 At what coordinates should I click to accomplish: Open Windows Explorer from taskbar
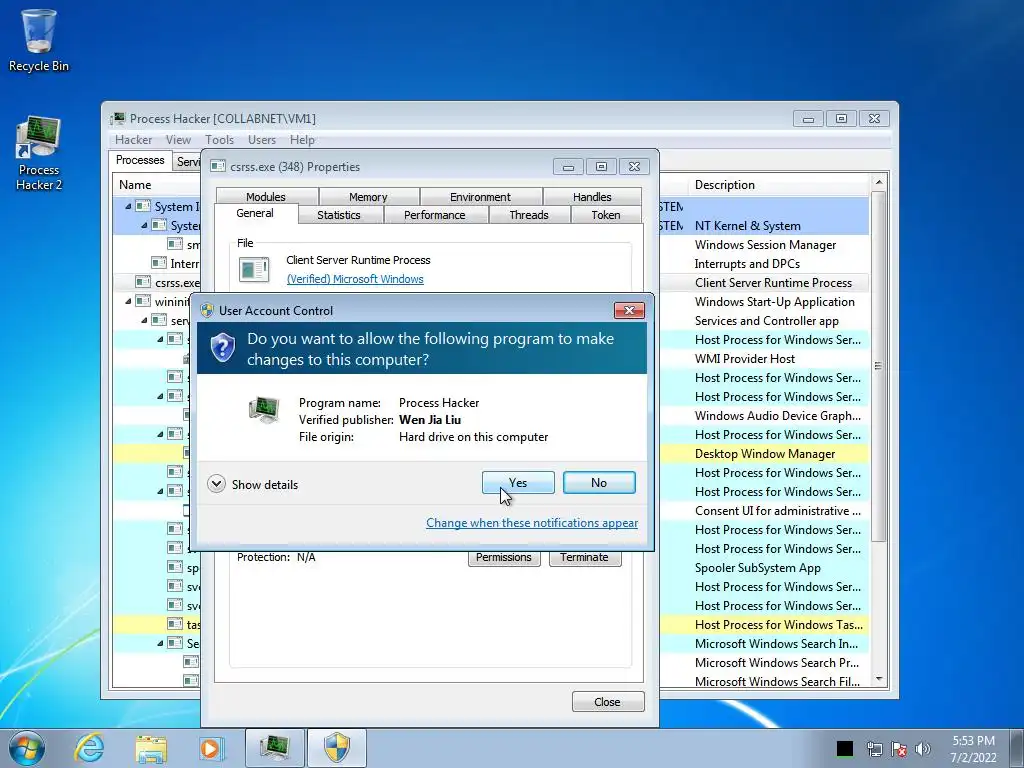click(x=151, y=748)
